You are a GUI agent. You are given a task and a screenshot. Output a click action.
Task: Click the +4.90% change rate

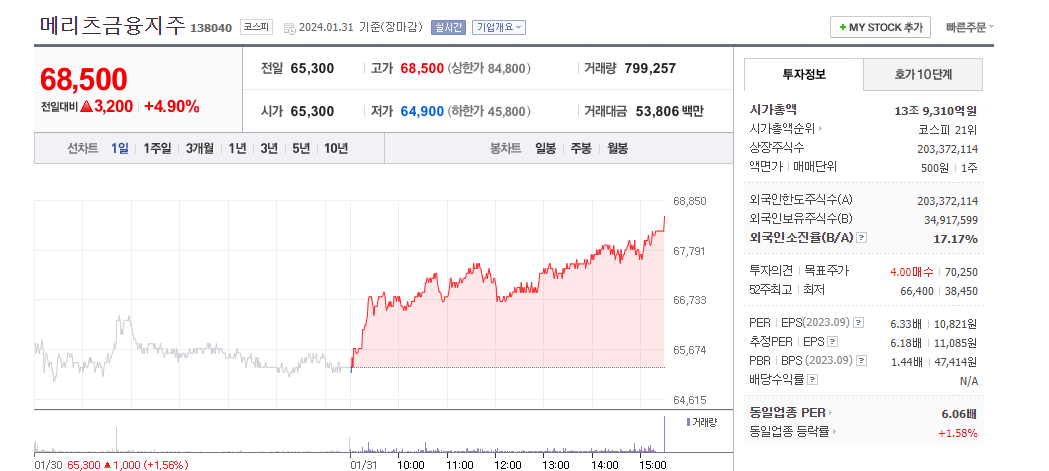coord(172,106)
